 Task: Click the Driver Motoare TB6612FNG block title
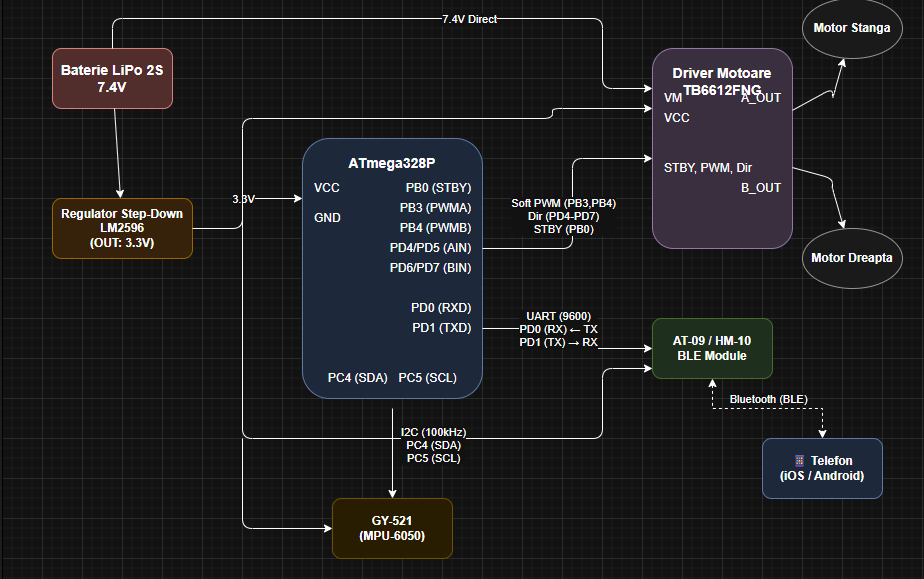pos(722,81)
